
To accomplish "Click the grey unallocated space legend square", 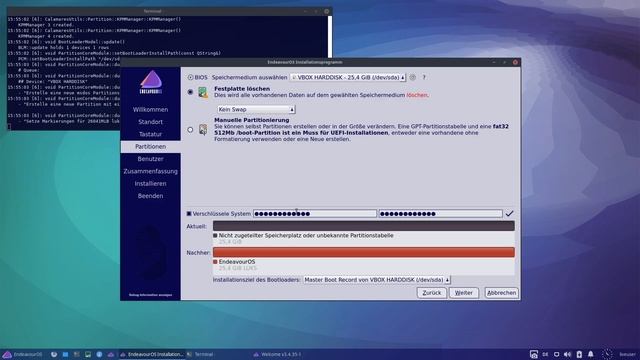I will click(x=215, y=236).
